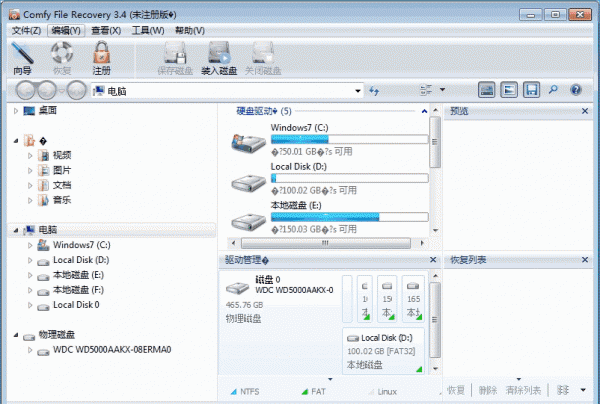Open the 查看(X) menu

[106, 31]
